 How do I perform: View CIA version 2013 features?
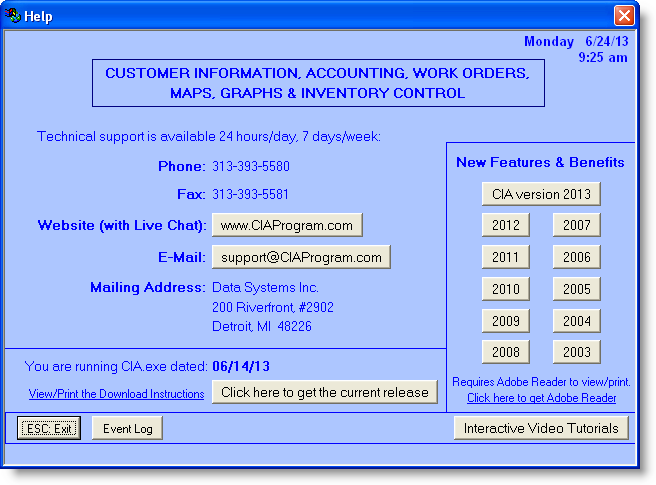pyautogui.click(x=541, y=194)
